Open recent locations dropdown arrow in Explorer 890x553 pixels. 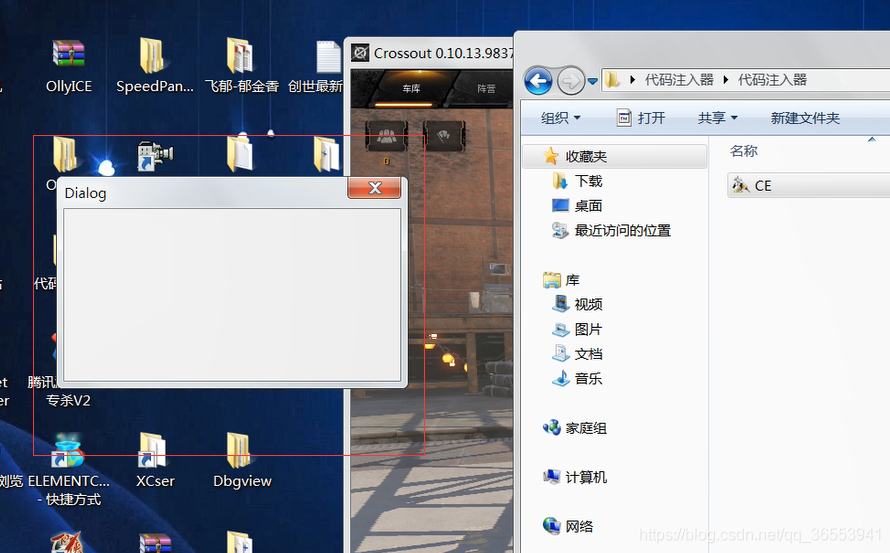click(593, 81)
